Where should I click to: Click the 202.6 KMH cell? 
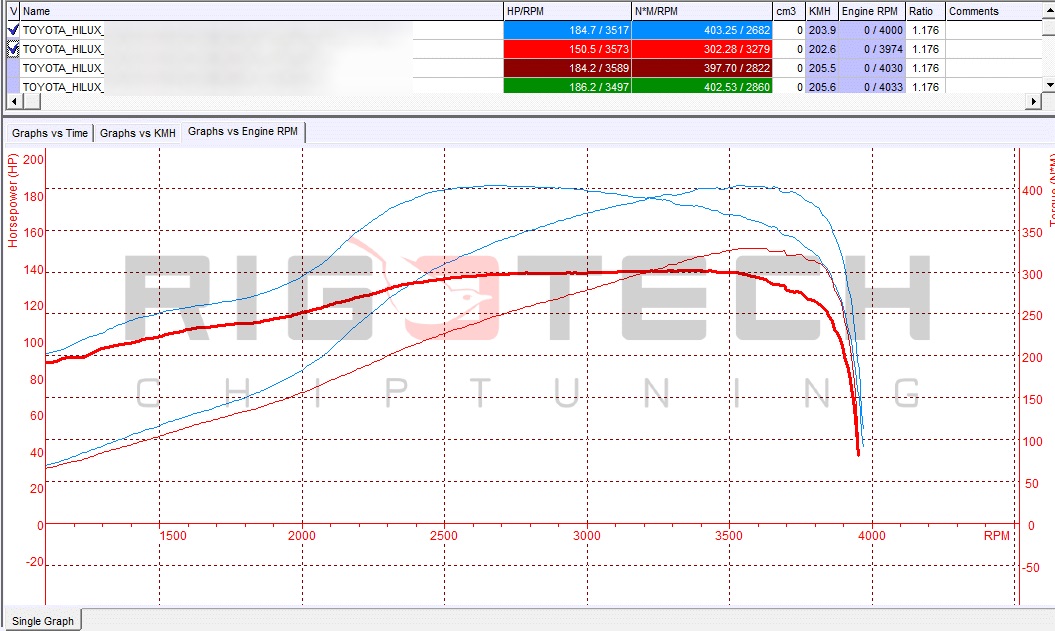tap(822, 48)
